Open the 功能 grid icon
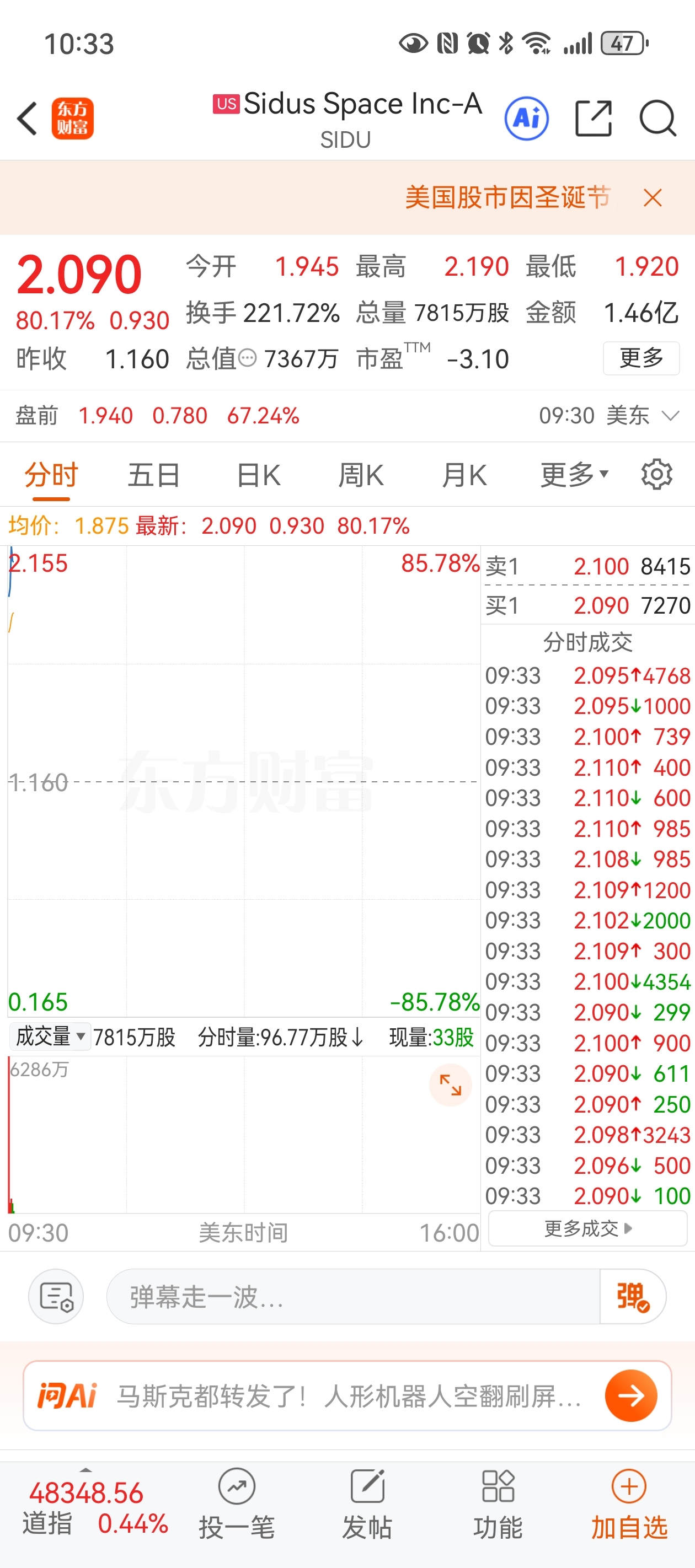The width and height of the screenshot is (695, 1568). [498, 1488]
